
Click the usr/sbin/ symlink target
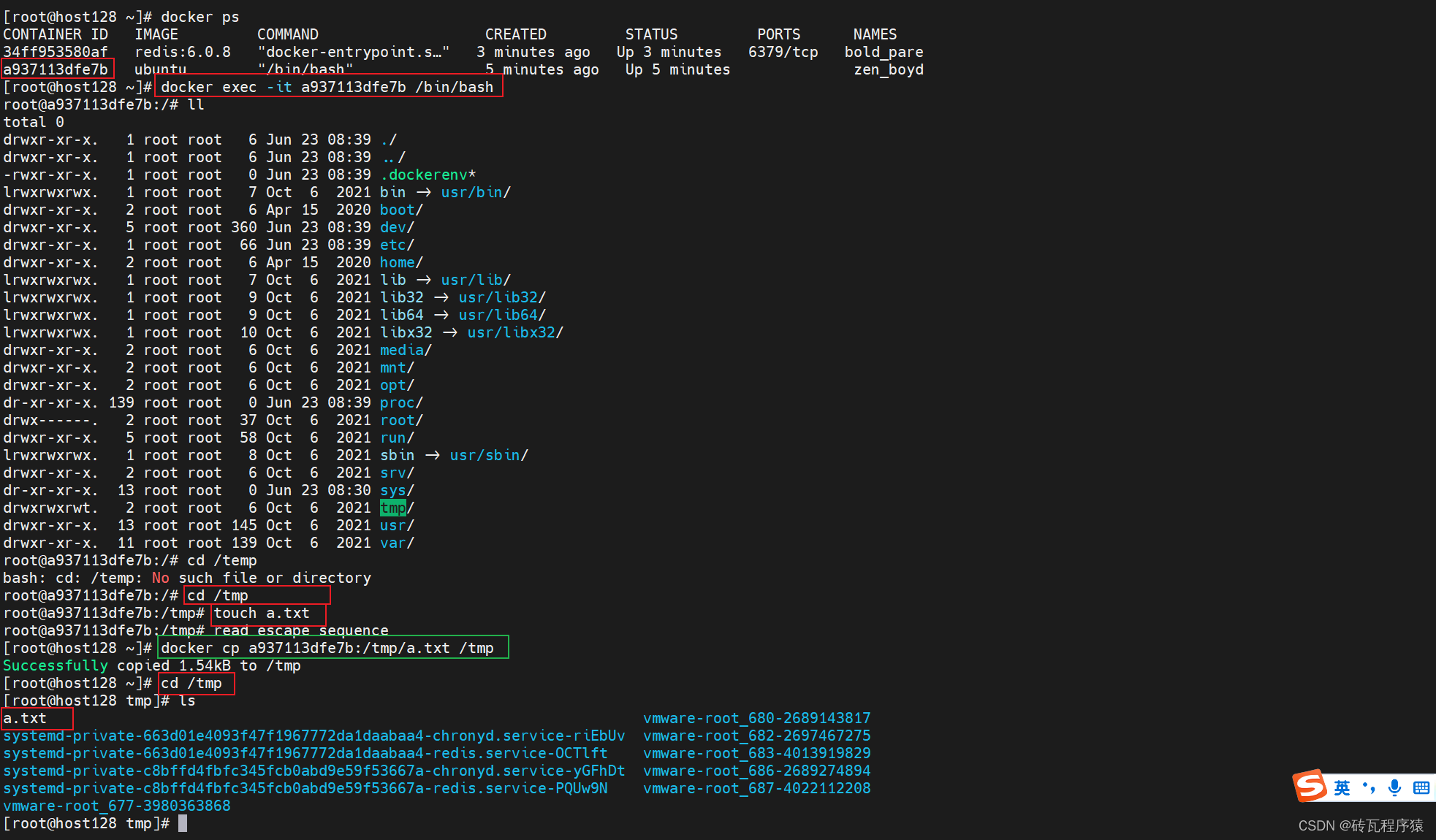489,455
